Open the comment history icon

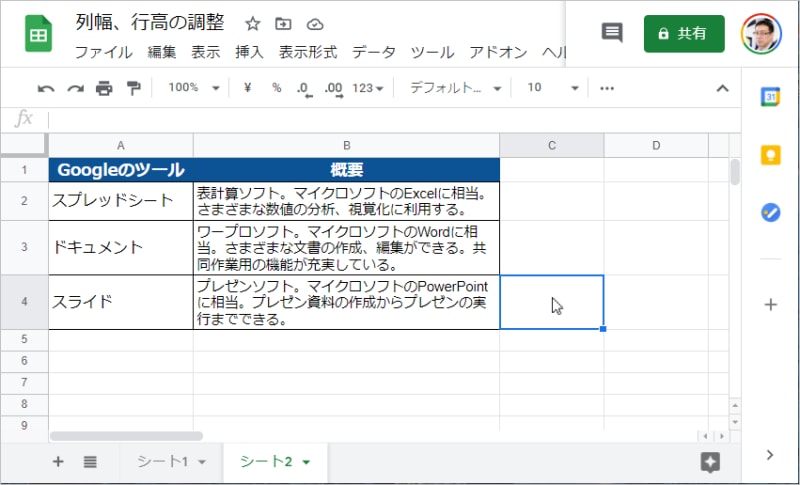[x=612, y=33]
